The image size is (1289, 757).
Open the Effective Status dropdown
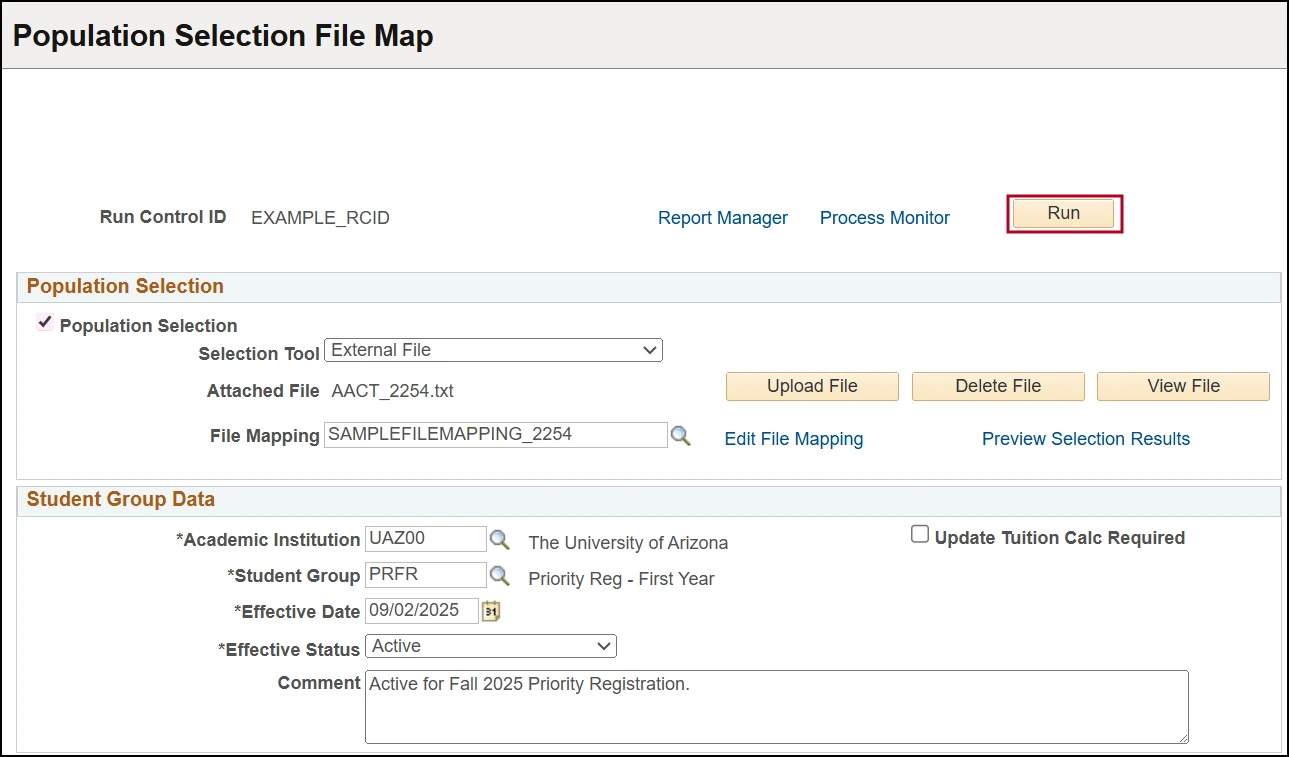click(x=490, y=646)
